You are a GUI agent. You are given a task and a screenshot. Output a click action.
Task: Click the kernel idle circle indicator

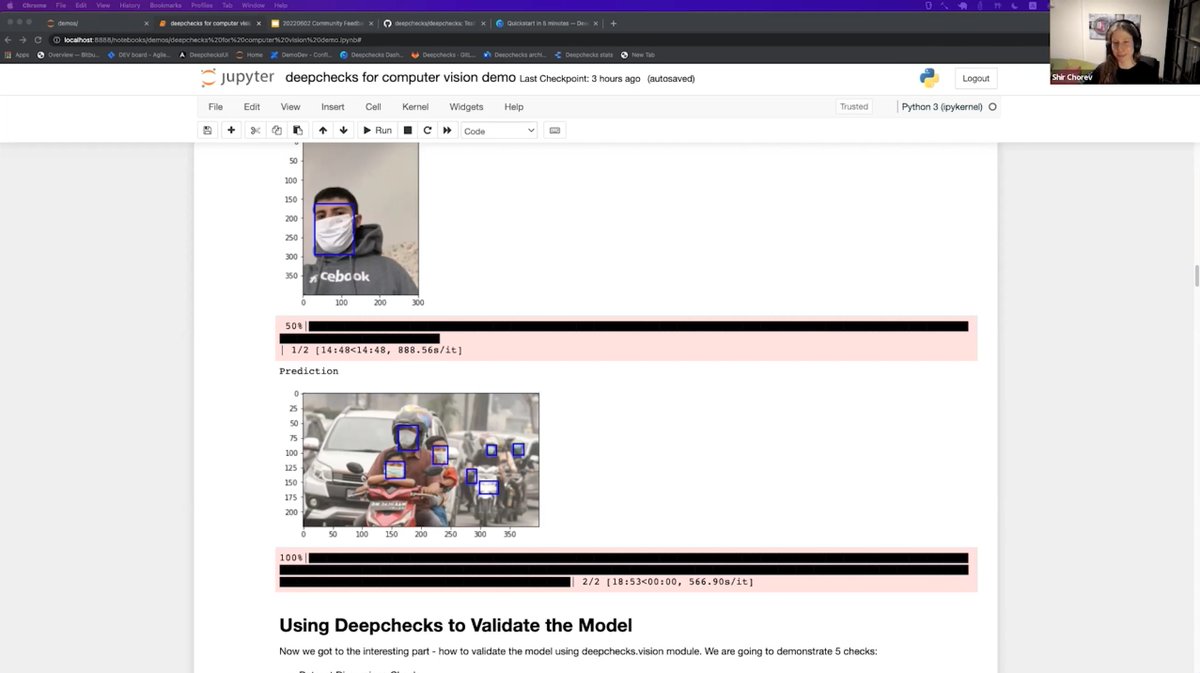992,107
